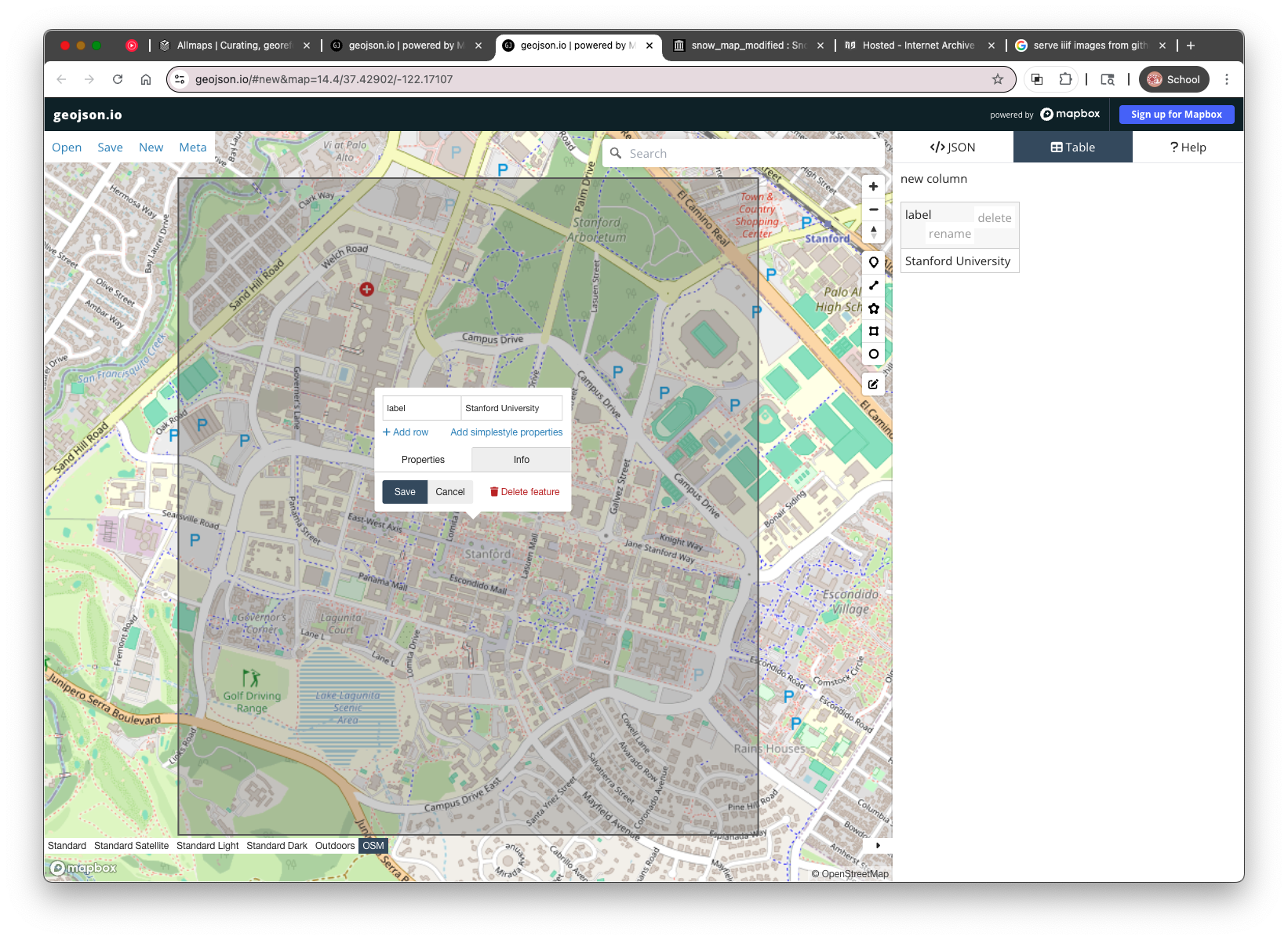Viewport: 1288px width, 940px height.
Task: Select Standard map style
Action: click(x=67, y=846)
